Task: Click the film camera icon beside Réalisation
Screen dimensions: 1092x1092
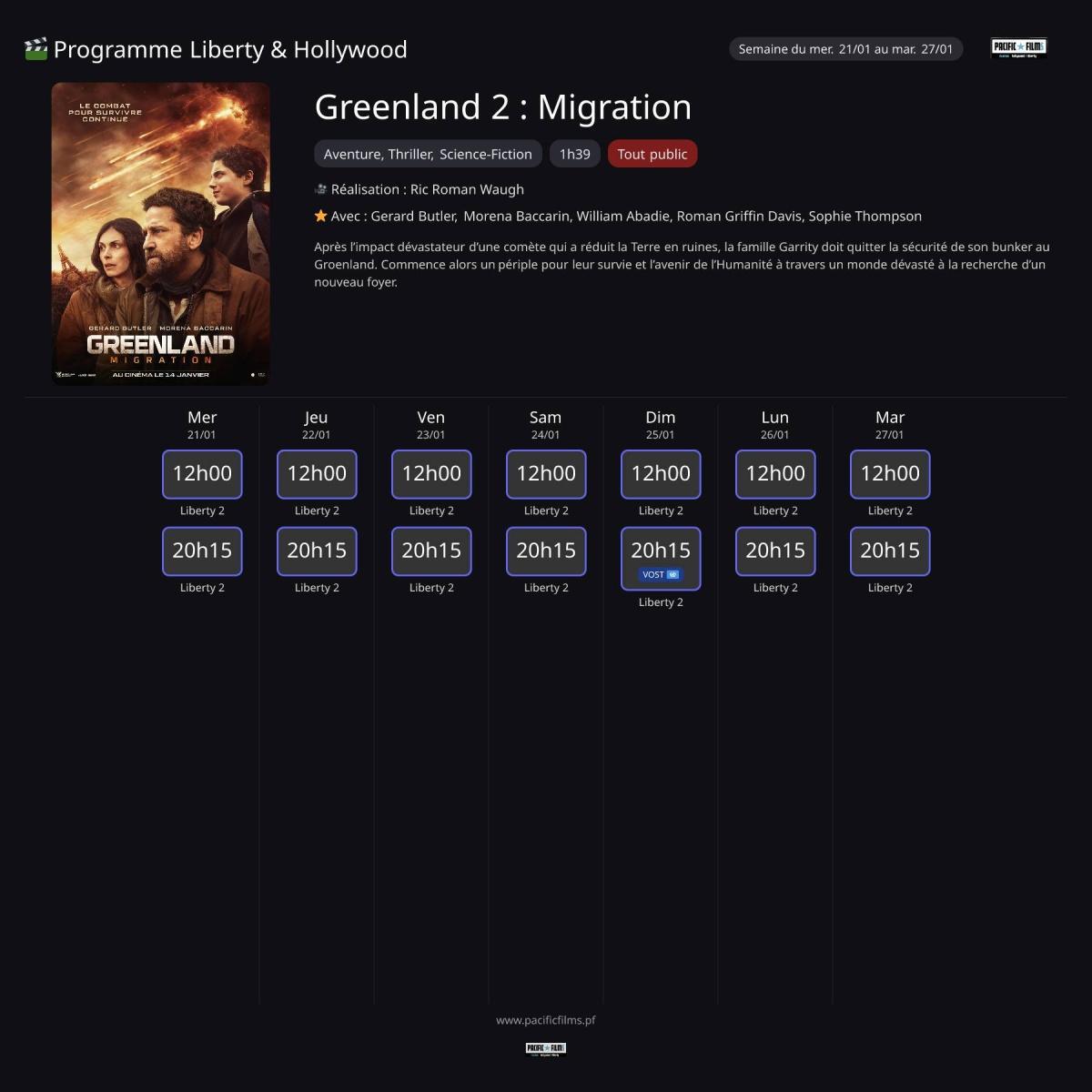Action: (320, 188)
